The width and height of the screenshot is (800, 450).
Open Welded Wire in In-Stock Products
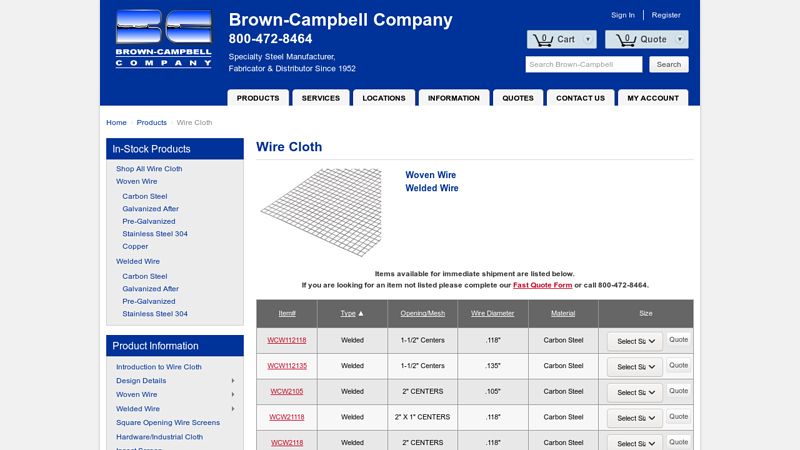click(x=138, y=261)
